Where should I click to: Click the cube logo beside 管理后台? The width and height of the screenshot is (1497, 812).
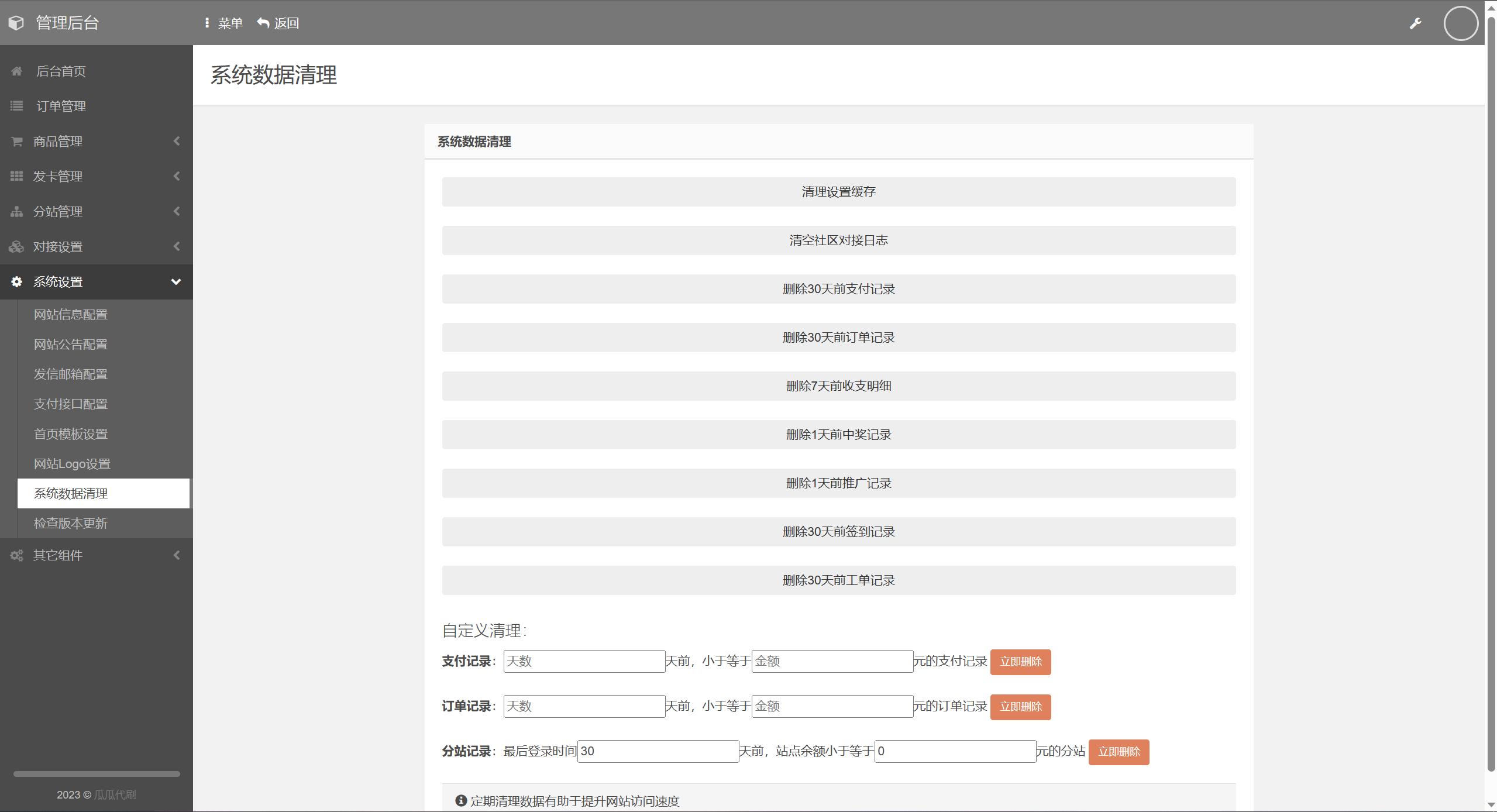point(16,23)
